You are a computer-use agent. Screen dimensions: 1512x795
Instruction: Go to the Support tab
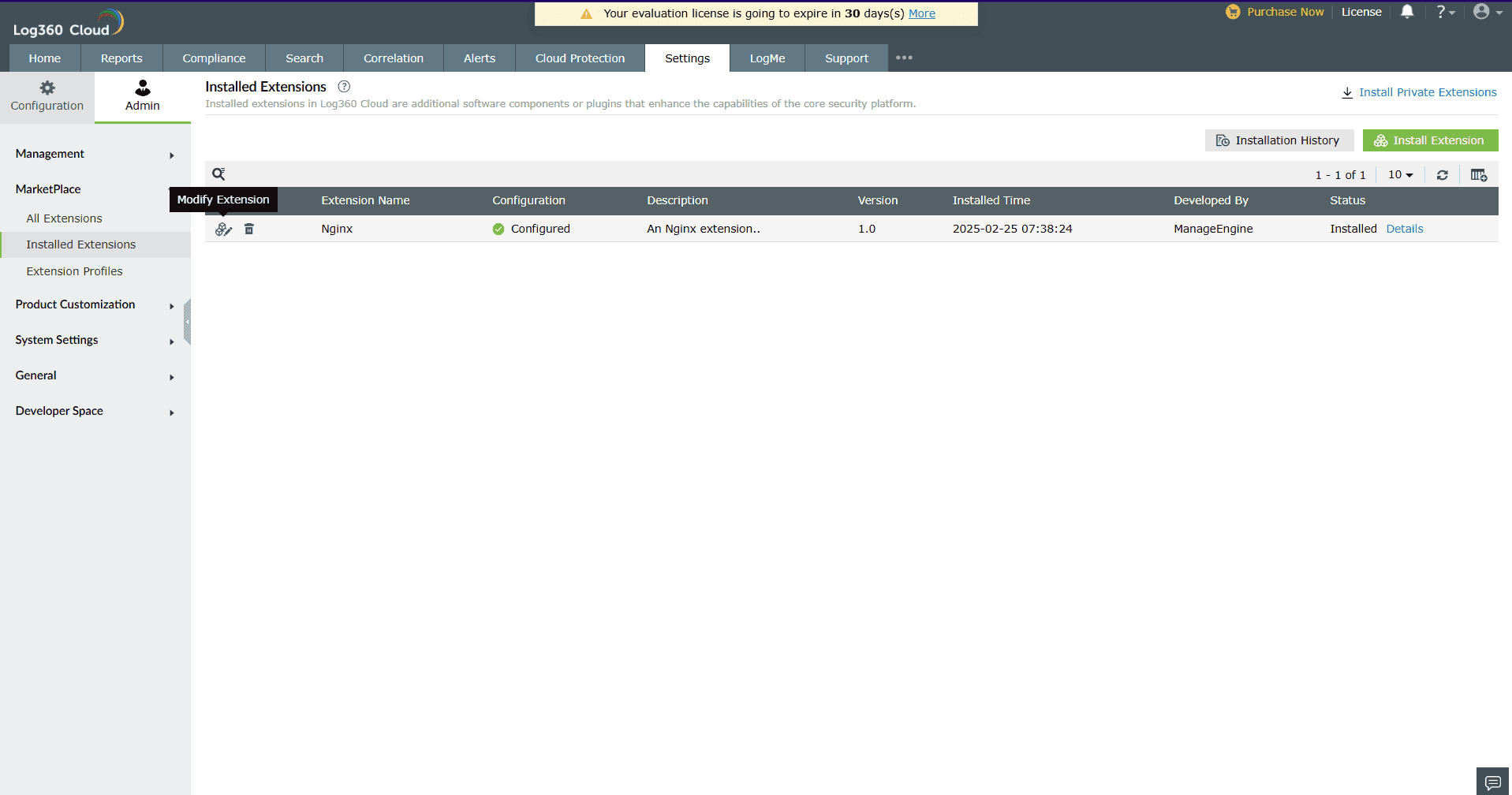pos(846,58)
